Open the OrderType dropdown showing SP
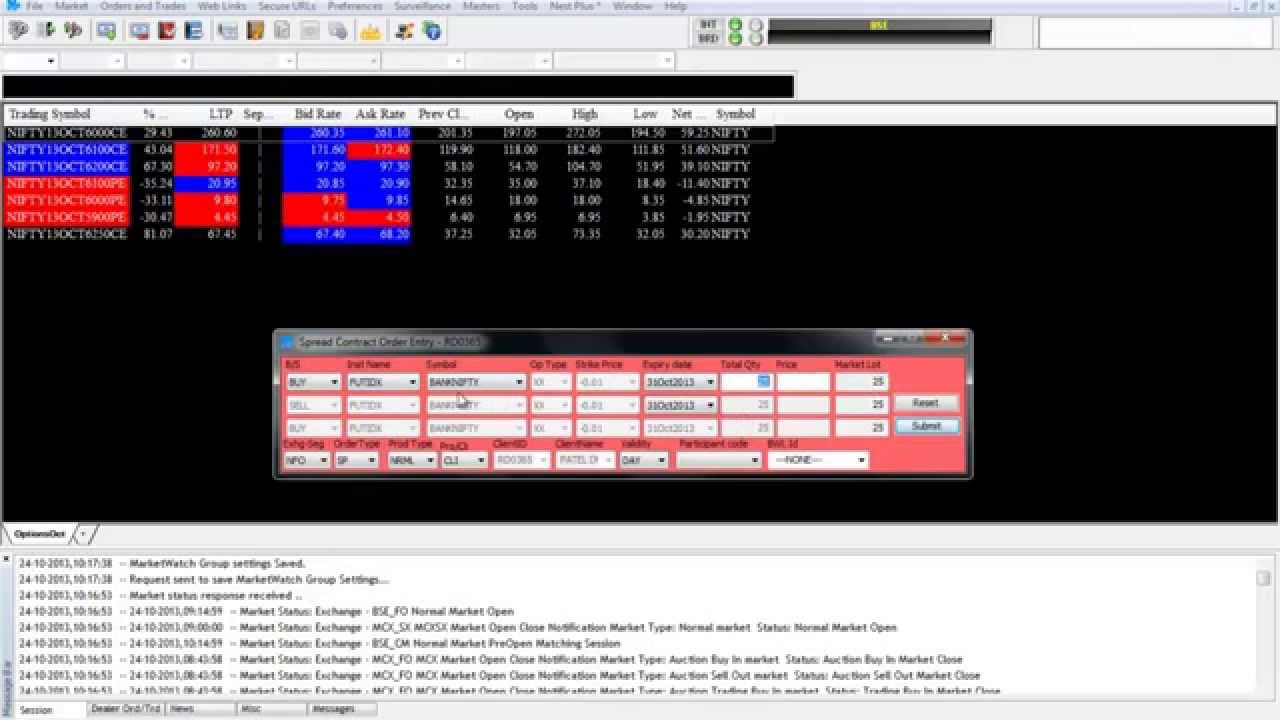1280x720 pixels. [356, 460]
